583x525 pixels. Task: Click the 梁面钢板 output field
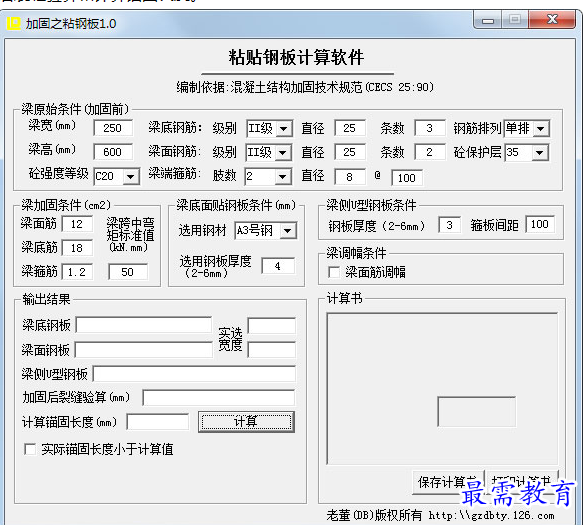144,350
